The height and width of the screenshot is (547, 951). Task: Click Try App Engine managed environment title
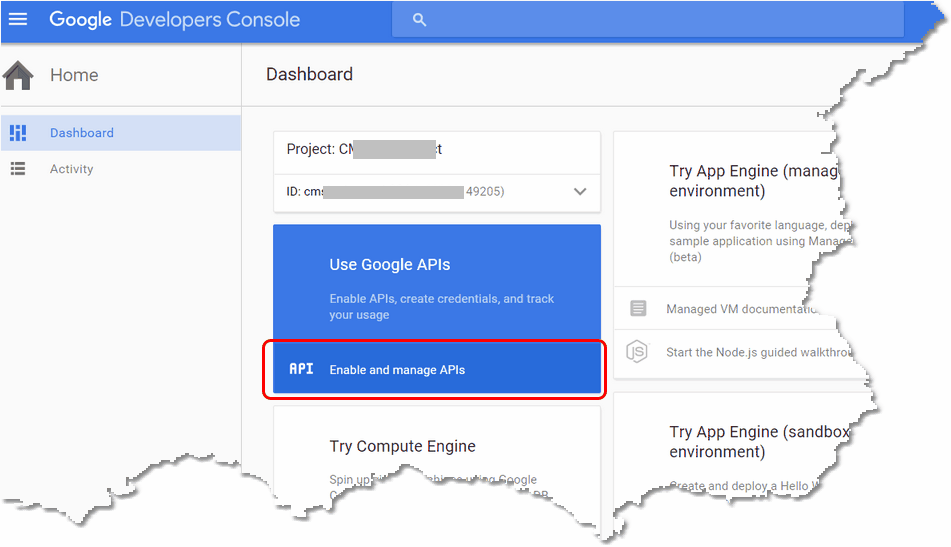(754, 181)
